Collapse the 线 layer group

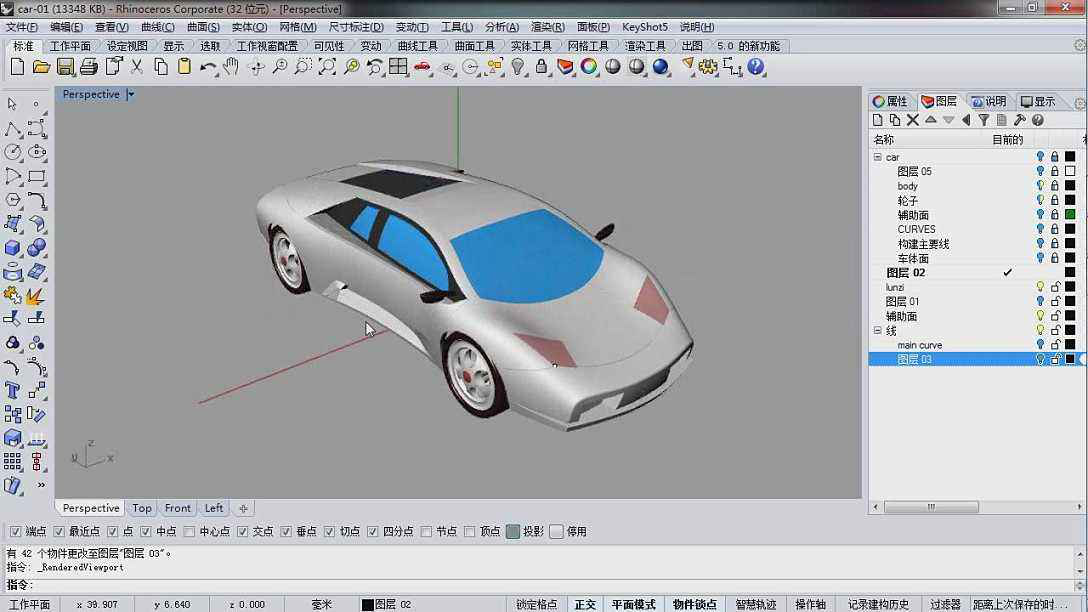(877, 330)
